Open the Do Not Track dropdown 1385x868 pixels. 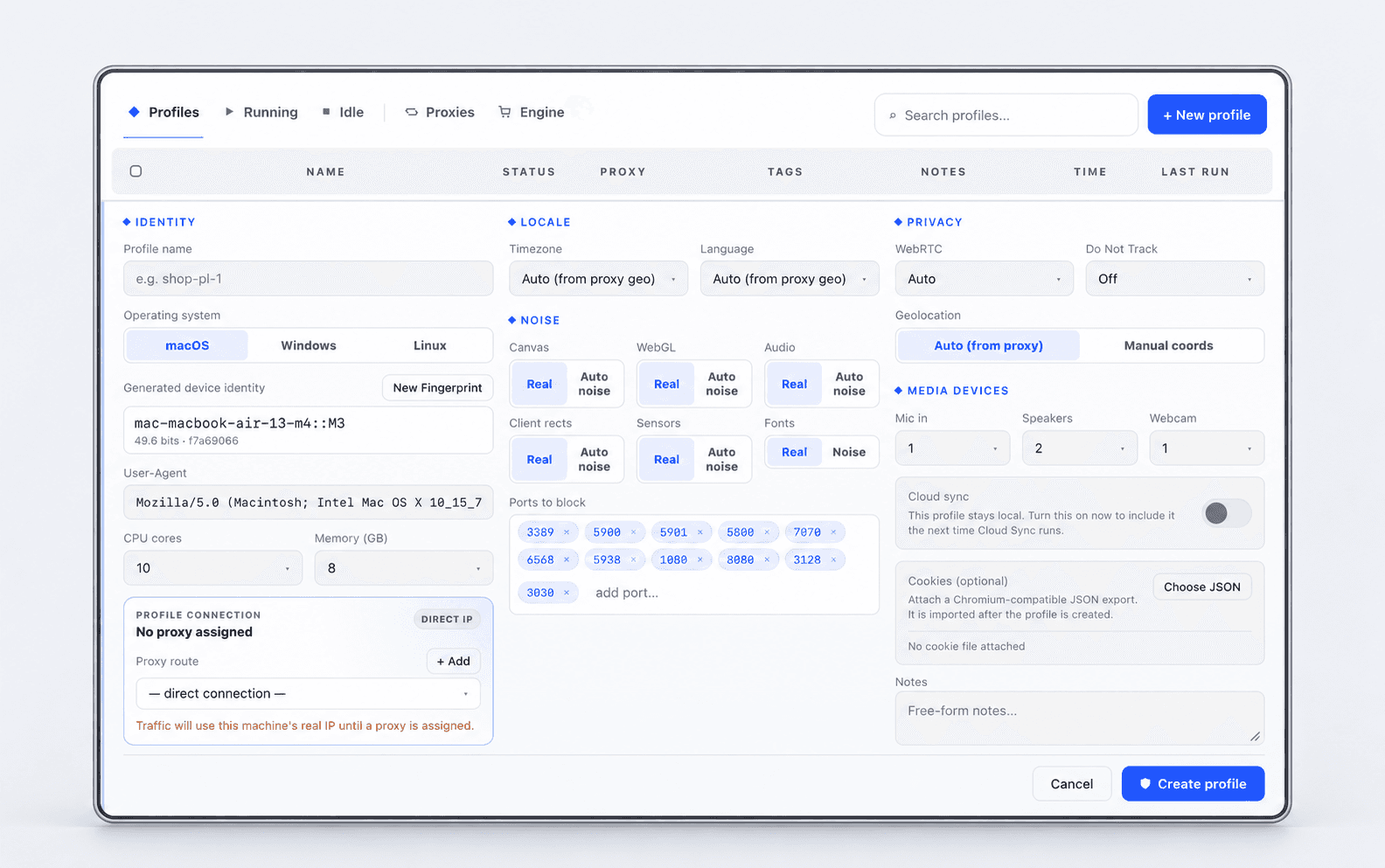pos(1175,279)
